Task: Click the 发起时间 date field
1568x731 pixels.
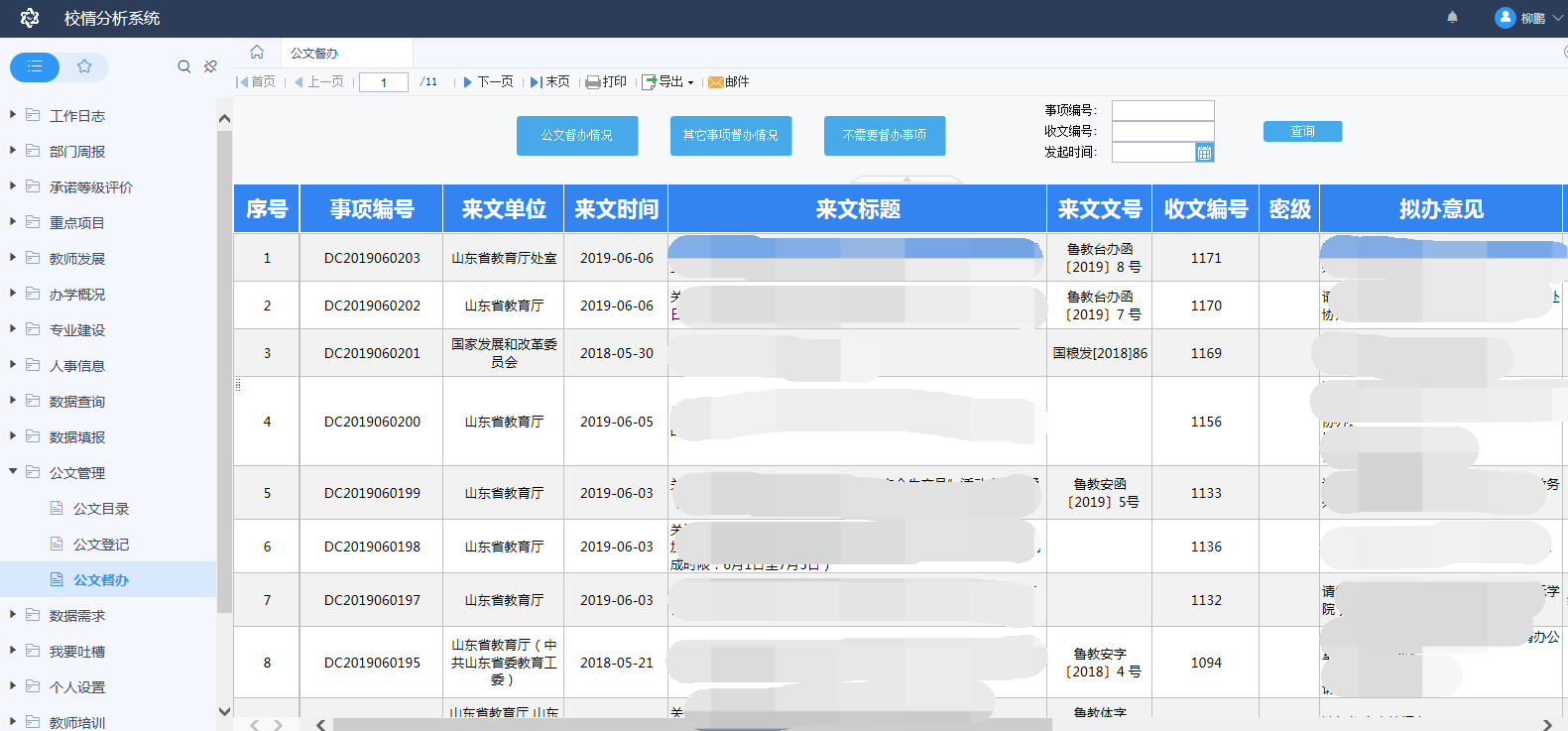Action: click(1153, 152)
